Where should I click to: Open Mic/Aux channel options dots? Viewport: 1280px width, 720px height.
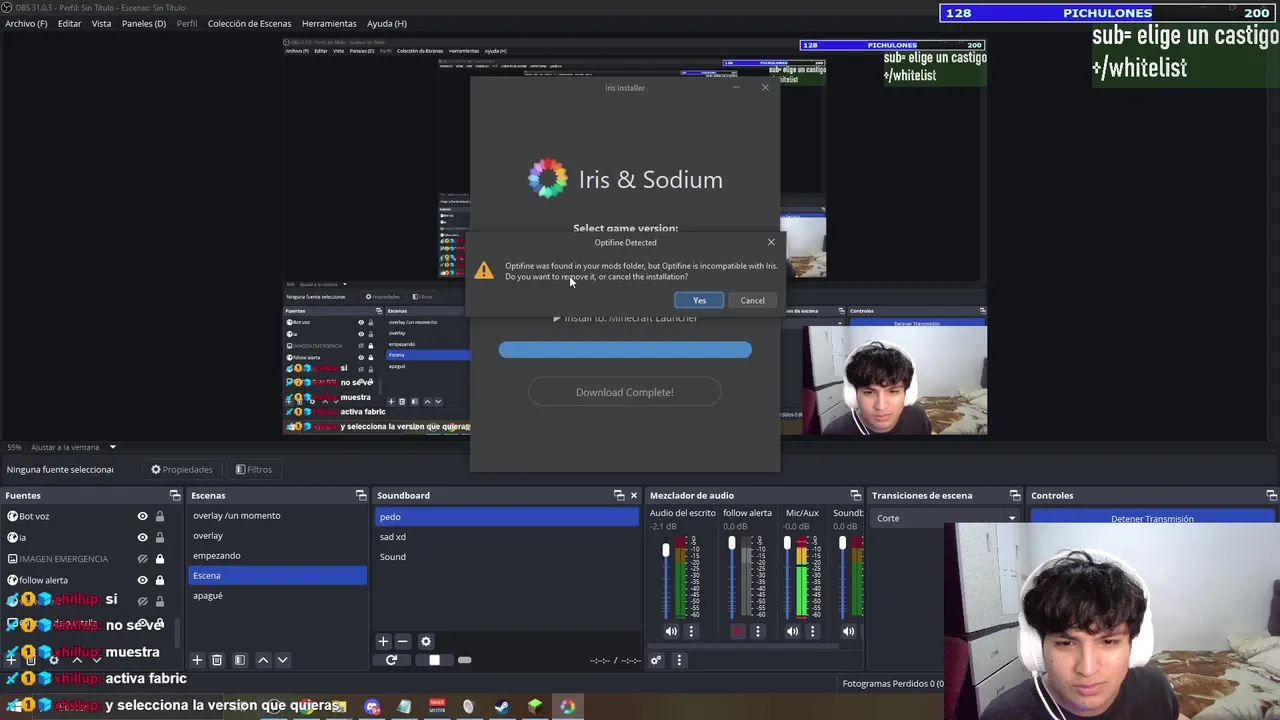click(x=812, y=631)
